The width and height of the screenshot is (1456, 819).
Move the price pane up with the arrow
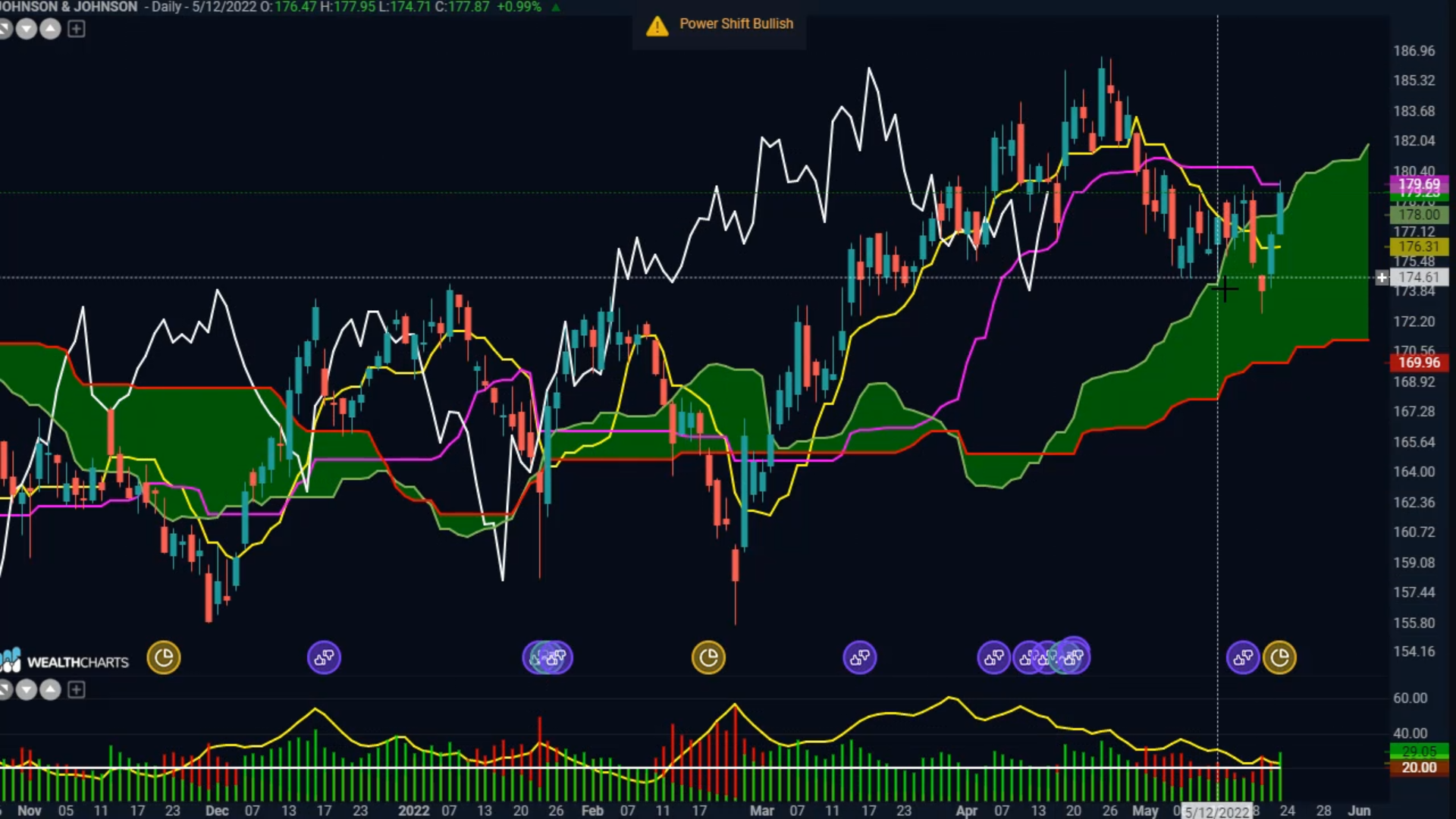50,30
